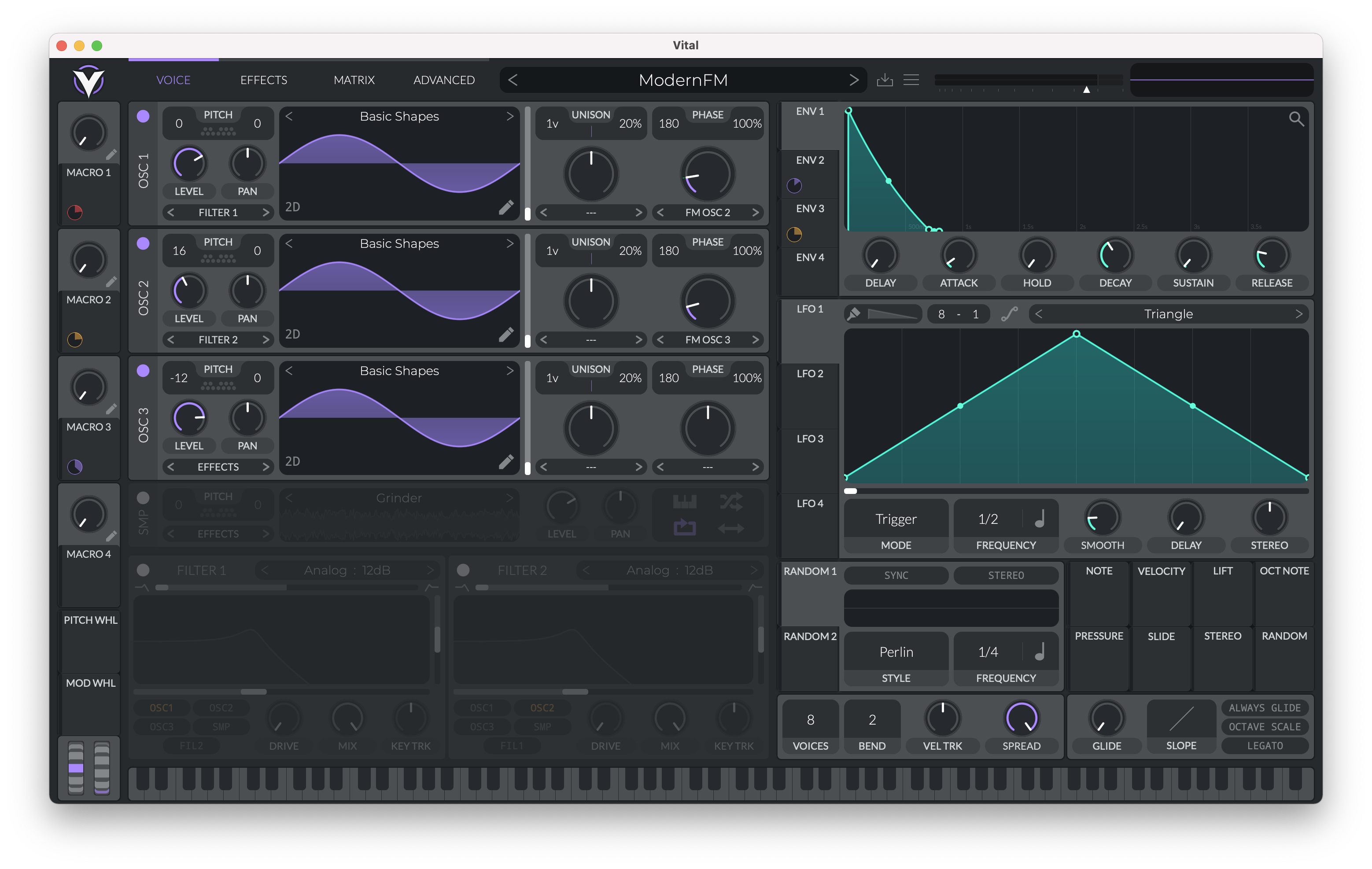Open OSC 2 FILTER 2 routing selector

click(218, 339)
